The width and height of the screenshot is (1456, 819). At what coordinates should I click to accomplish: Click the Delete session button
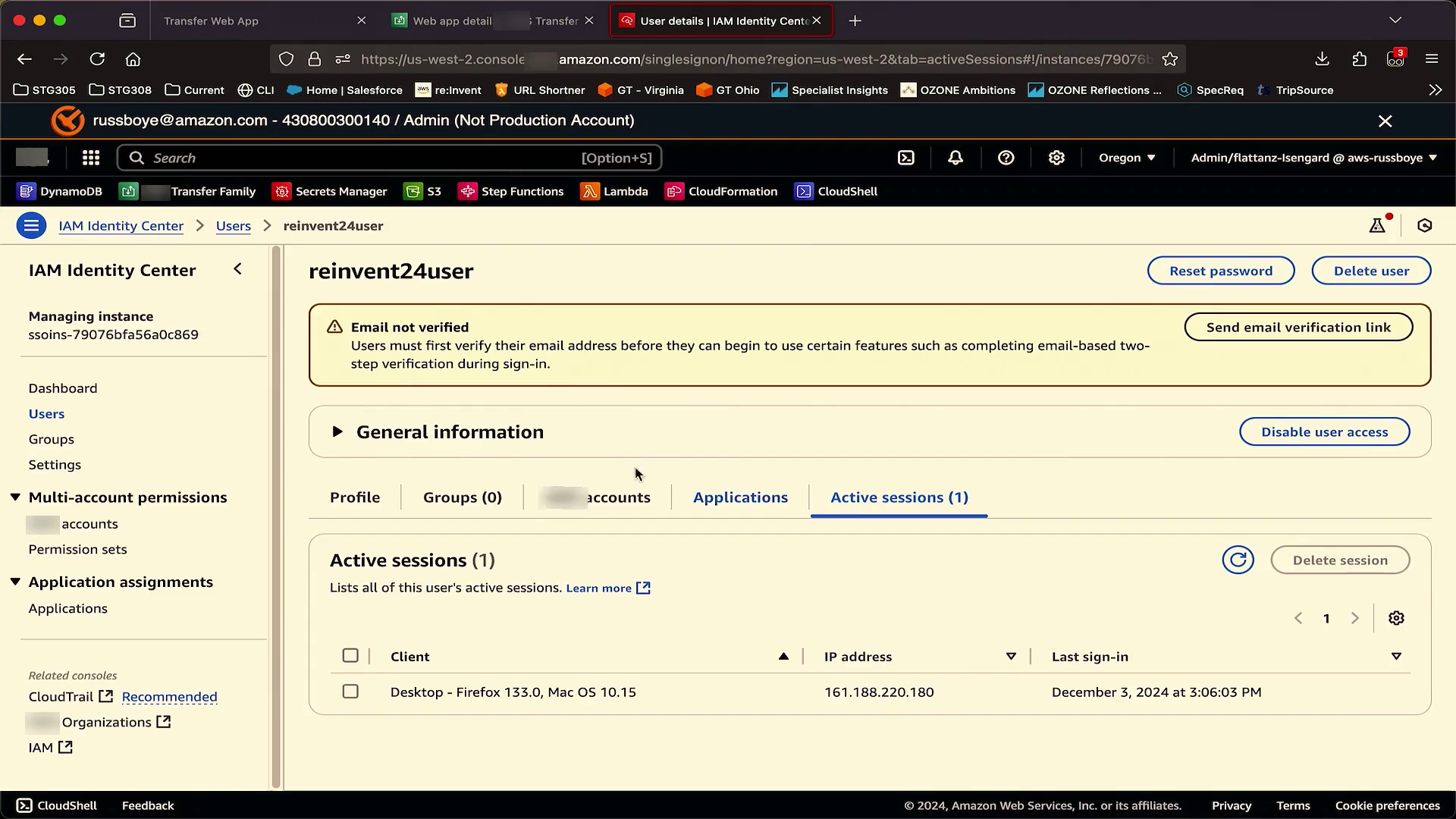pos(1340,560)
